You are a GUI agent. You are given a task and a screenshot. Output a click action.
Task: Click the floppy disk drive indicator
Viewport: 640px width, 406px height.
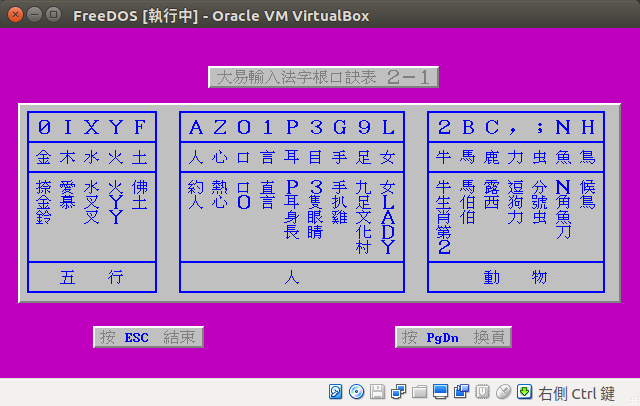[378, 391]
